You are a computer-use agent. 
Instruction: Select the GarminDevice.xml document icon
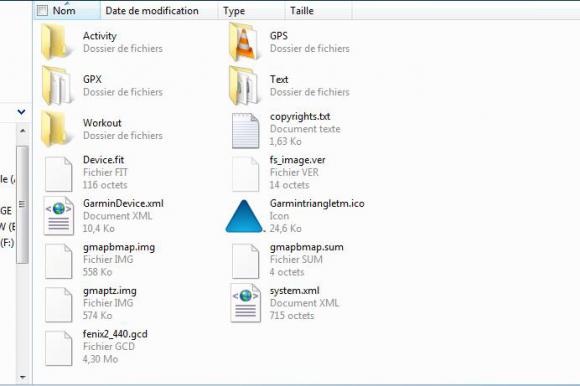(x=58, y=216)
